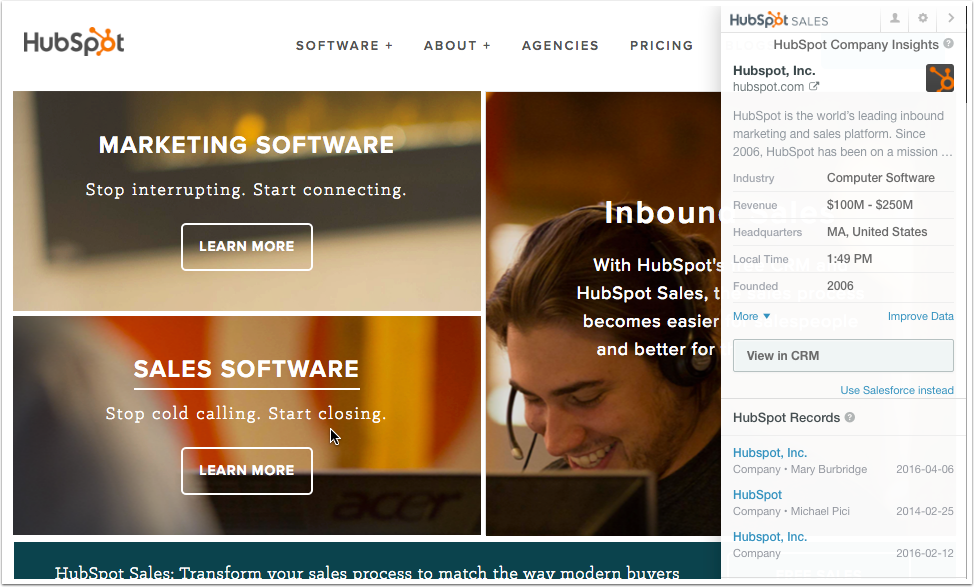Collapse the HubSpot Sales sidebar with the arrow
Screen dimensions: 974x587
click(x=950, y=19)
